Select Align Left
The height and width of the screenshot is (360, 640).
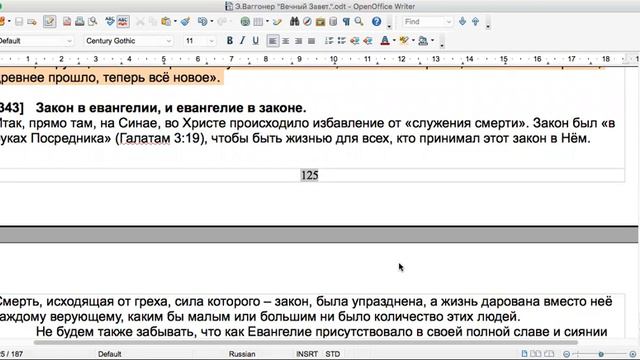[273, 41]
